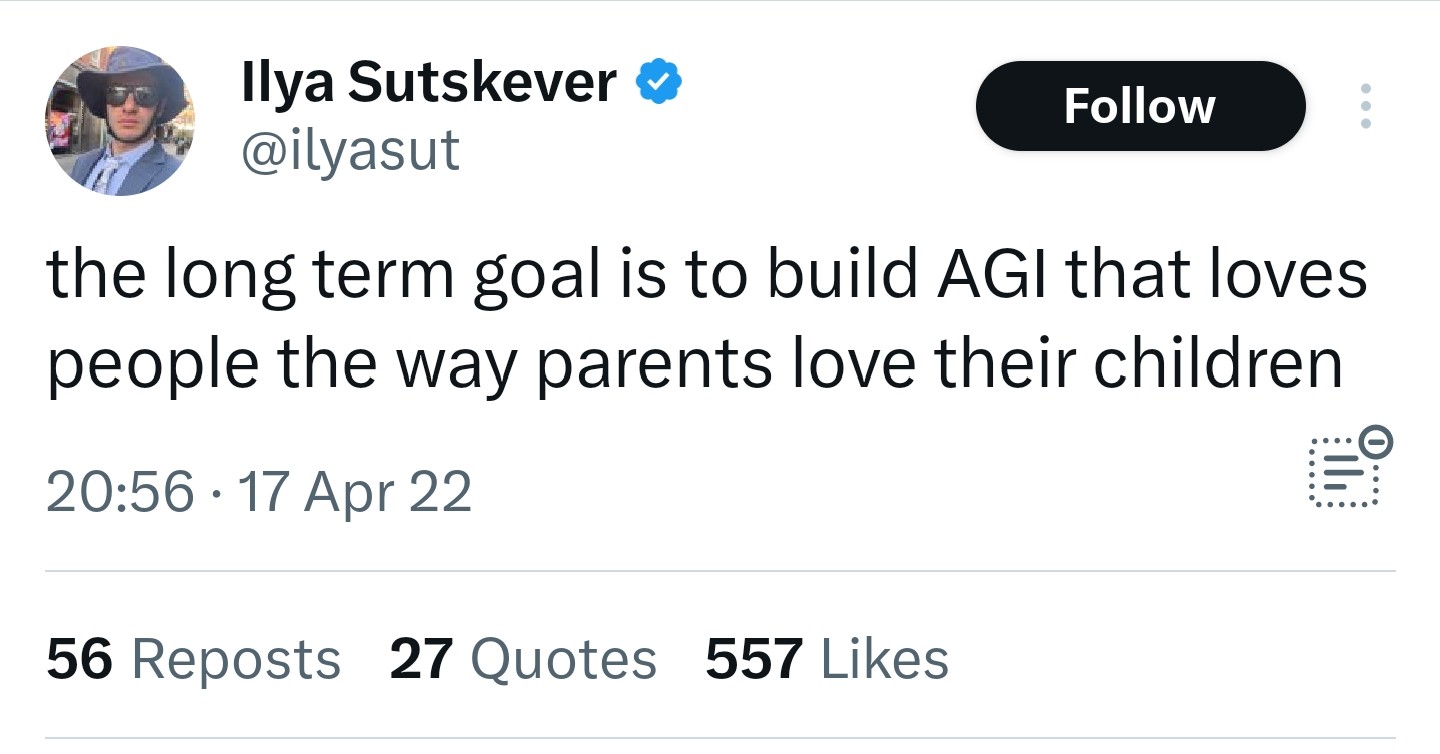Open Ilya Sutskever's profile picture
The width and height of the screenshot is (1440, 754).
pyautogui.click(x=120, y=120)
